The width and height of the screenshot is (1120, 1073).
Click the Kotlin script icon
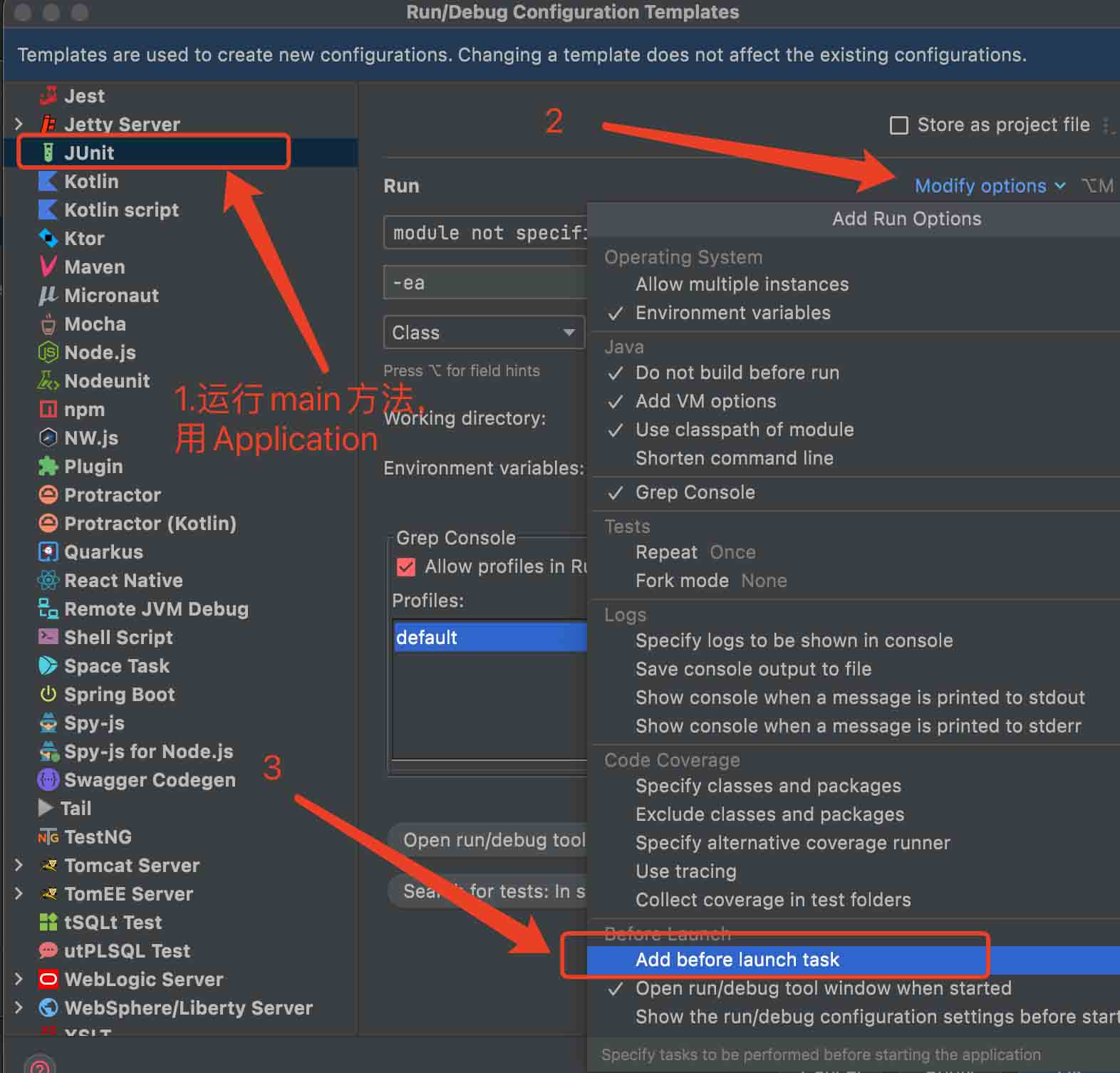48,209
